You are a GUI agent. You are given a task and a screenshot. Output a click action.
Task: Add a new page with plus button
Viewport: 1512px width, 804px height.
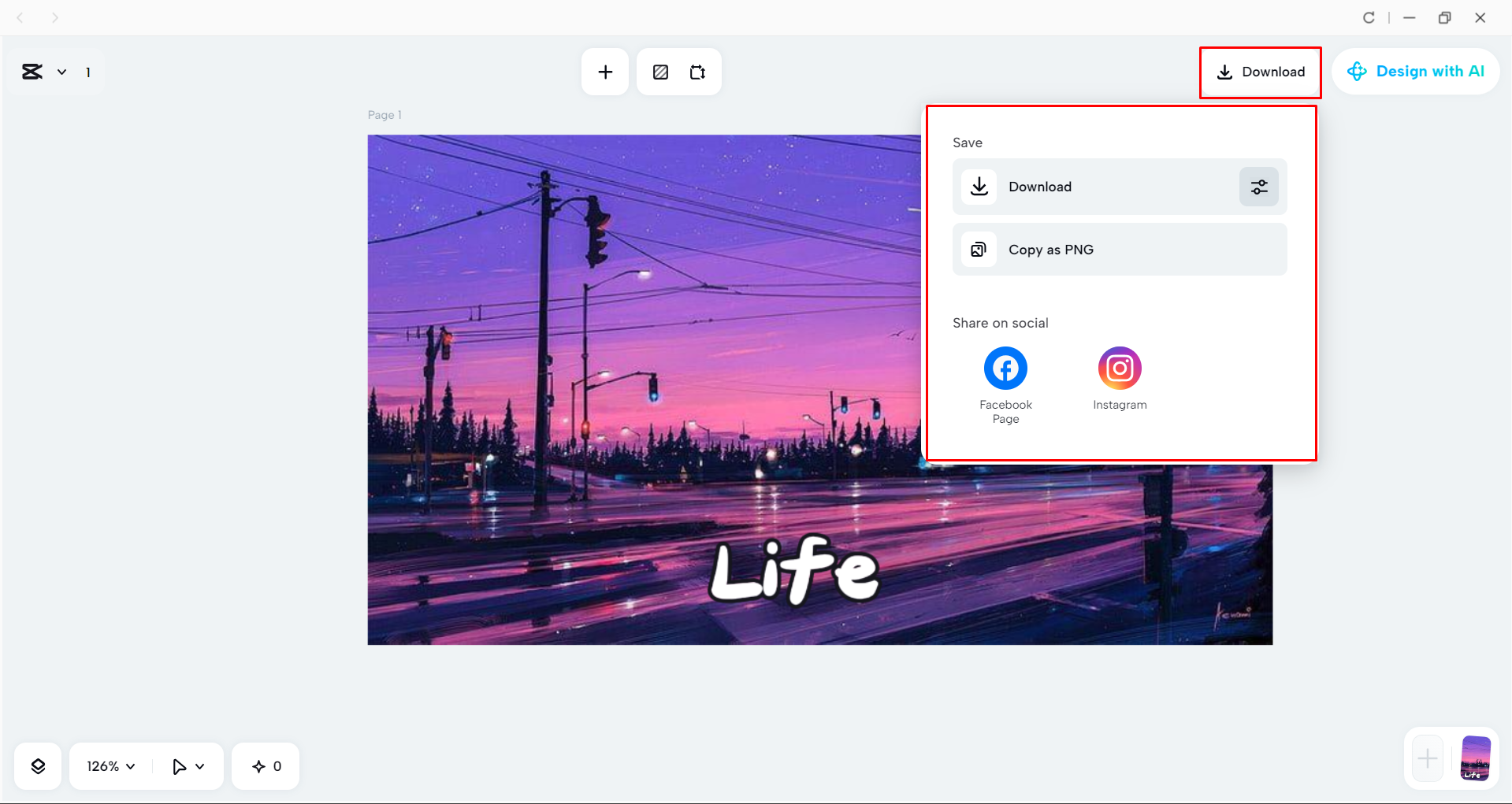click(1427, 759)
